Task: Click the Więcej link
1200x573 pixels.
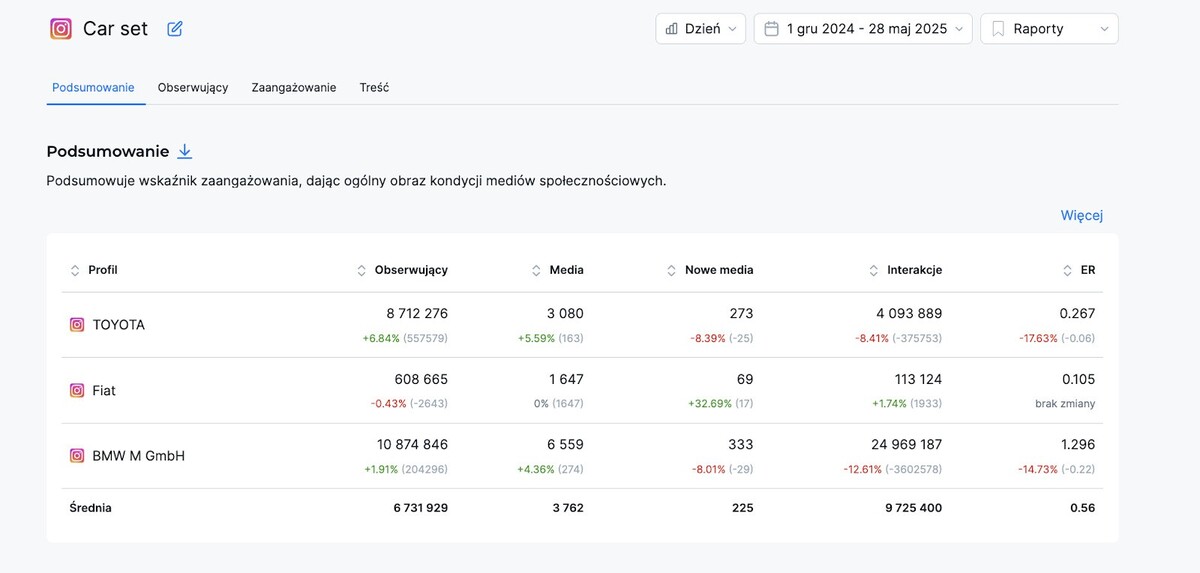Action: 1082,215
